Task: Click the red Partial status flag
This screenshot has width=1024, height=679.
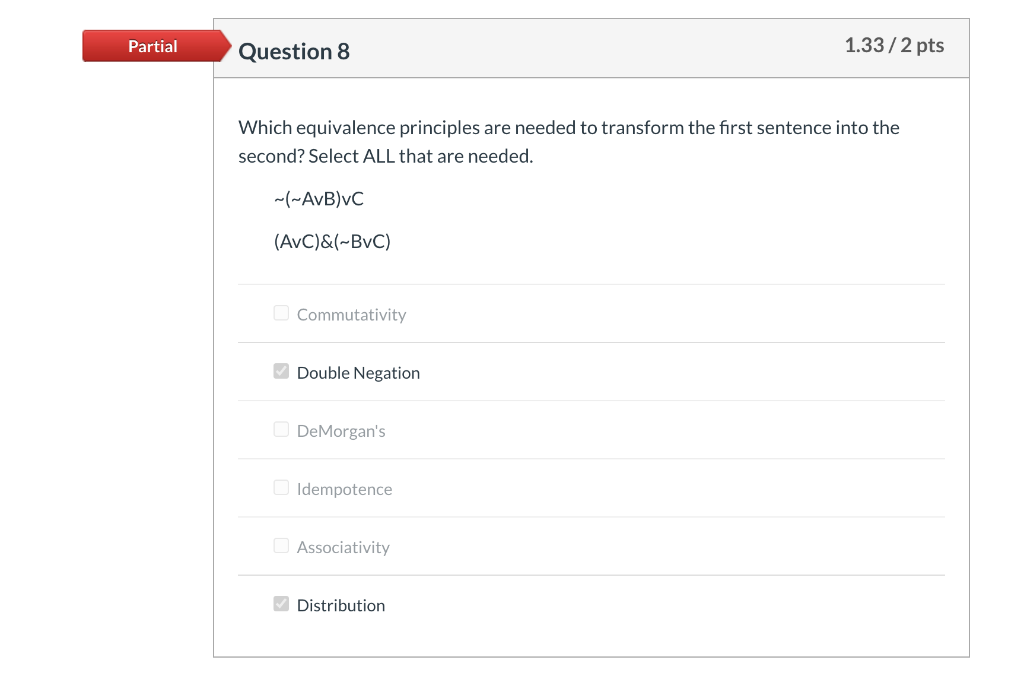Action: click(x=157, y=46)
